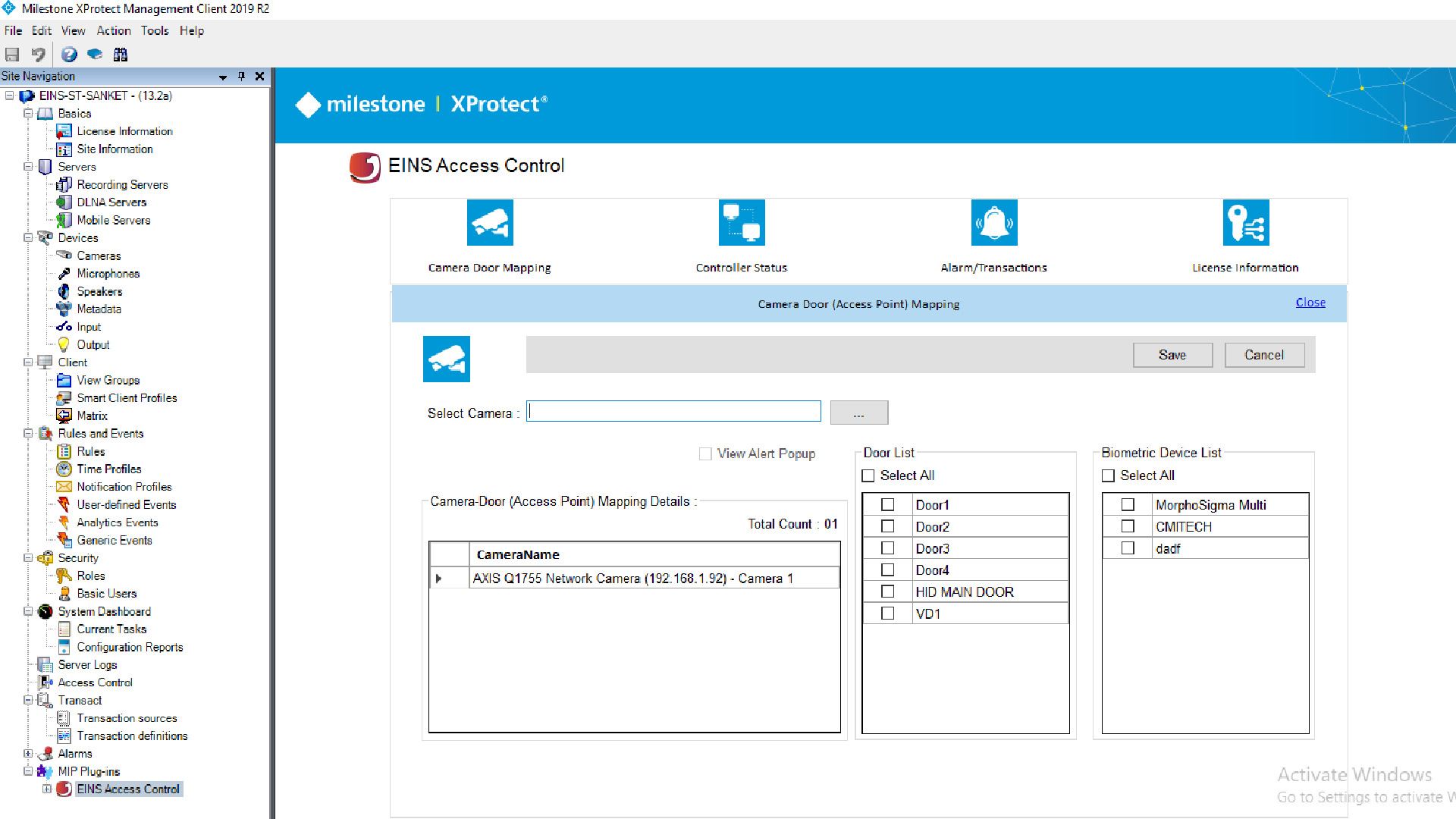Toggle the View Alert Popup checkbox
Image resolution: width=1456 pixels, height=819 pixels.
[x=705, y=453]
